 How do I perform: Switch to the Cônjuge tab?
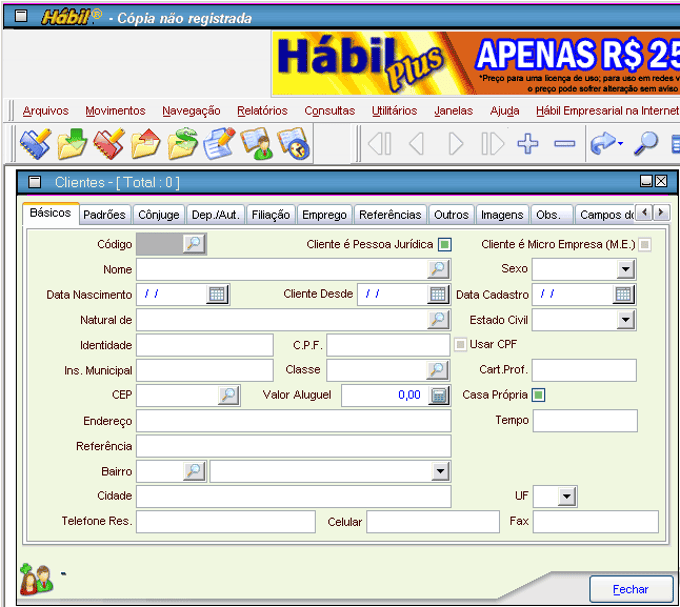159,215
